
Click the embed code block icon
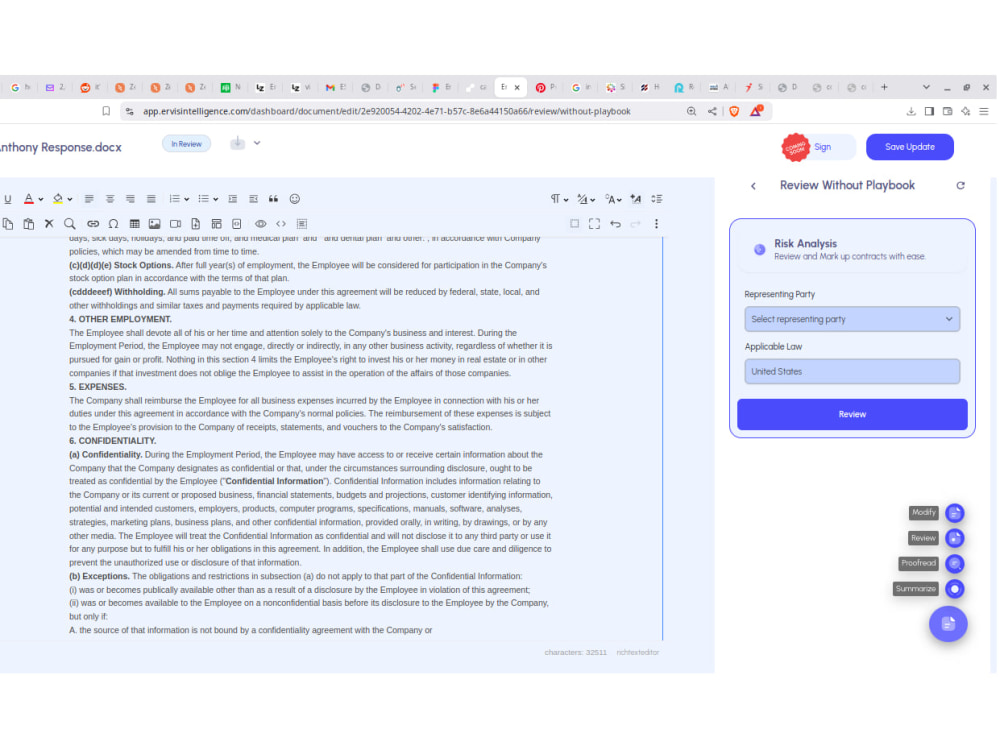(x=237, y=224)
